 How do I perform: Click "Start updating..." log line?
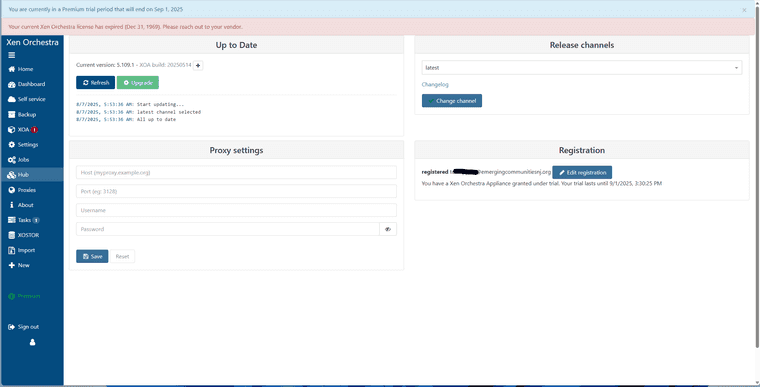click(x=160, y=104)
